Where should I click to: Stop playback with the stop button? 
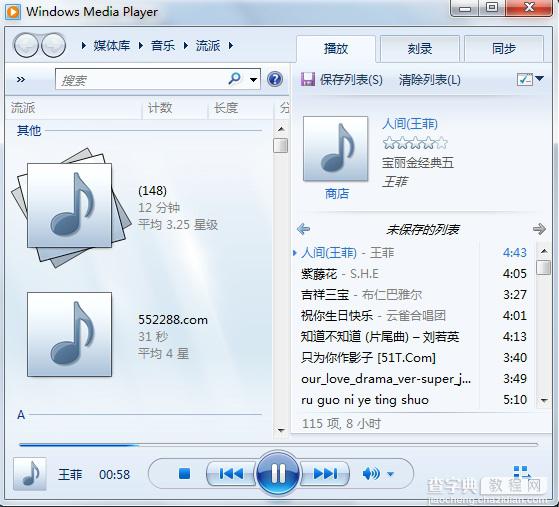[x=184, y=474]
